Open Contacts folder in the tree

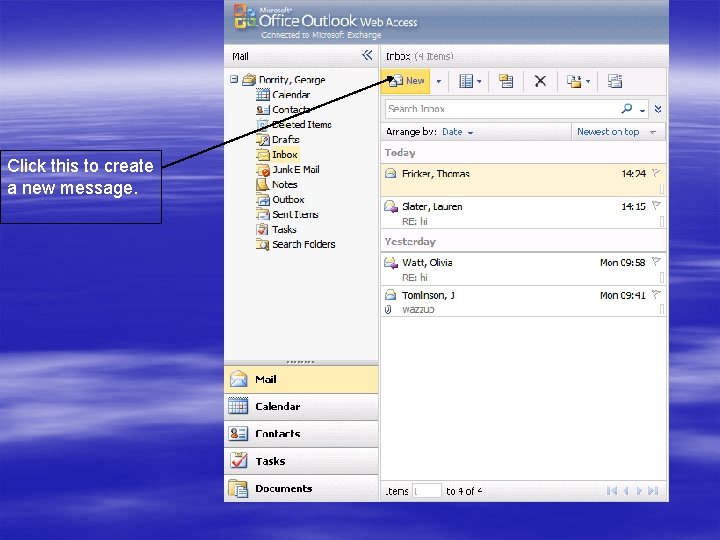pos(291,110)
